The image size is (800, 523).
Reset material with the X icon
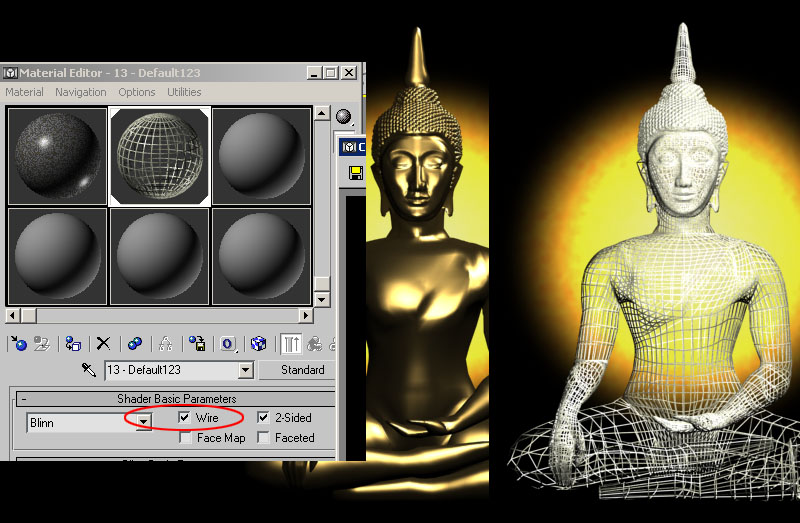click(104, 343)
